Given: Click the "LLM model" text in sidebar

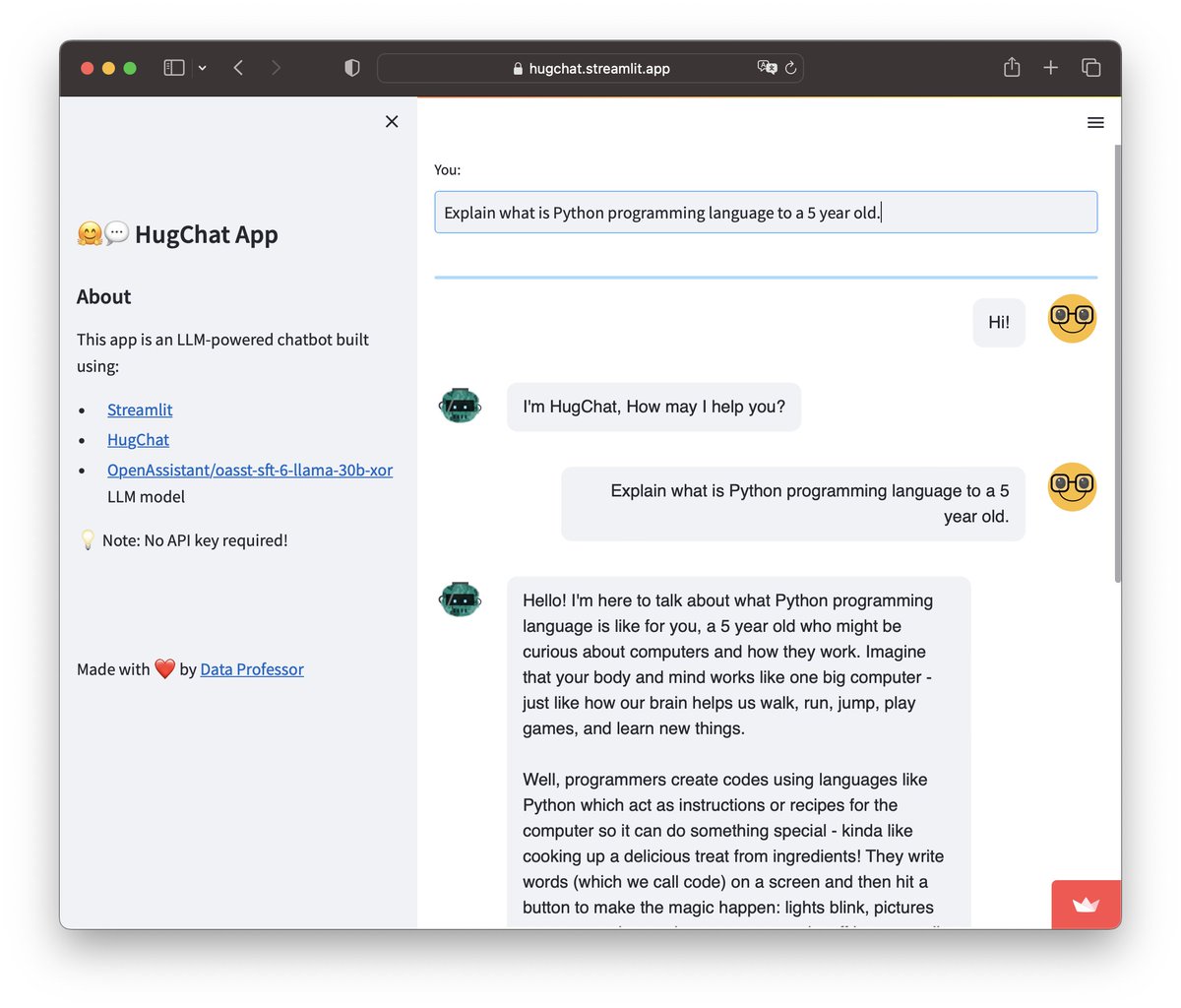Looking at the screenshot, I should [146, 497].
